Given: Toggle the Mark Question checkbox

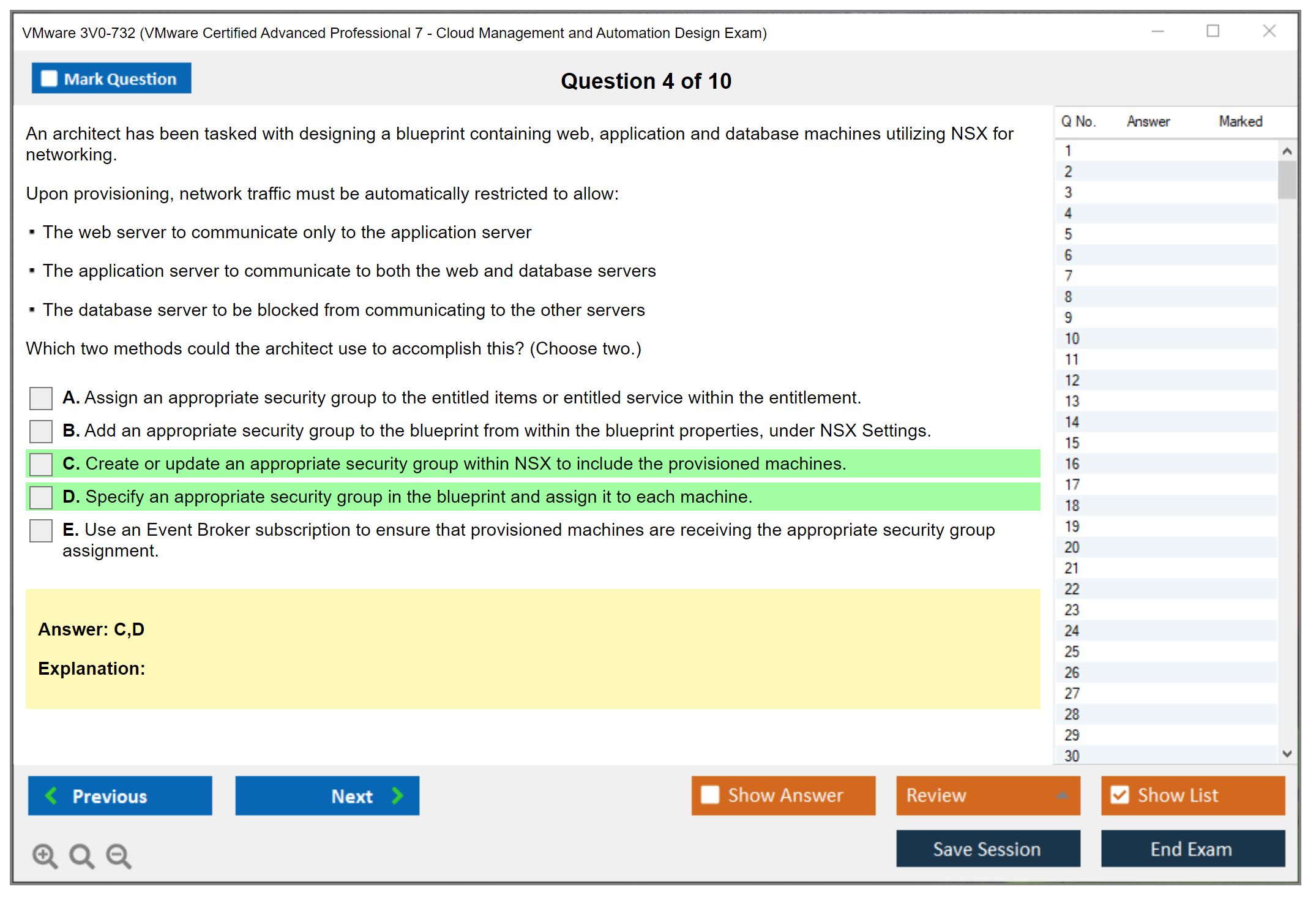Looking at the screenshot, I should click(49, 79).
